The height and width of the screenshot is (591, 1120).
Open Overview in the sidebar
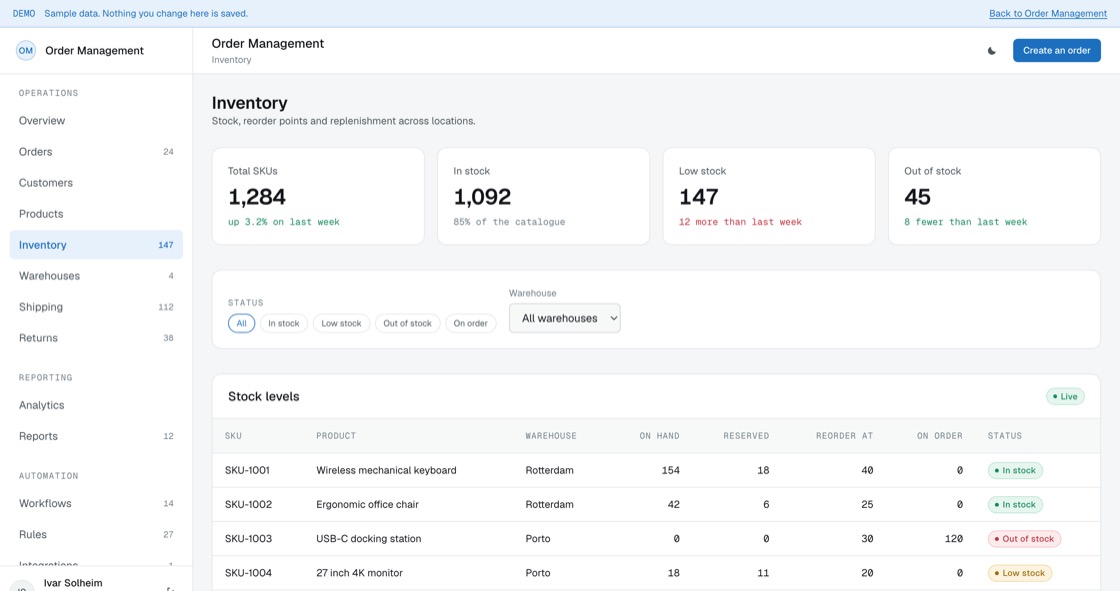click(x=96, y=121)
